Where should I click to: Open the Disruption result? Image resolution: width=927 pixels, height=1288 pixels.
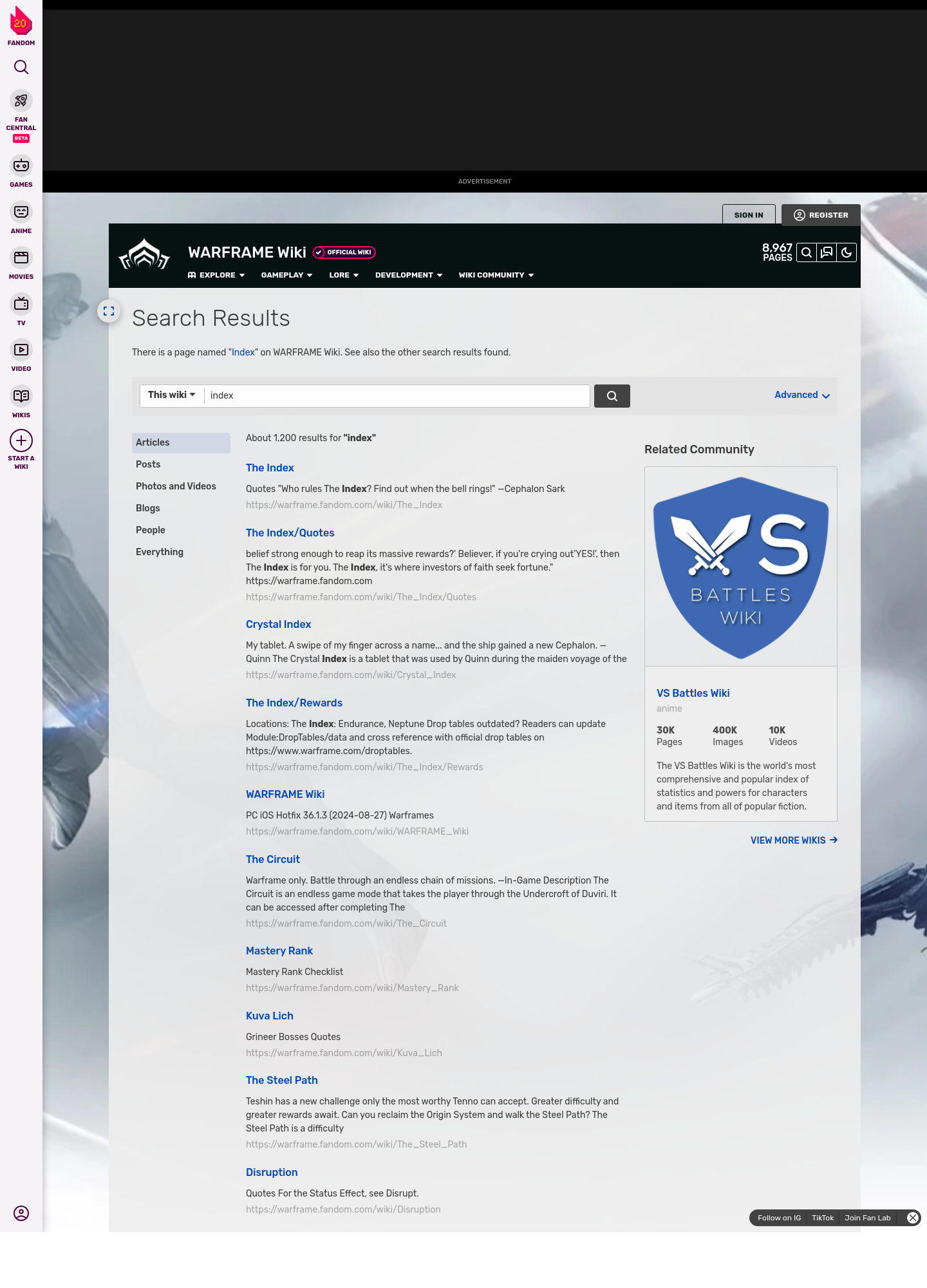[x=272, y=1172]
